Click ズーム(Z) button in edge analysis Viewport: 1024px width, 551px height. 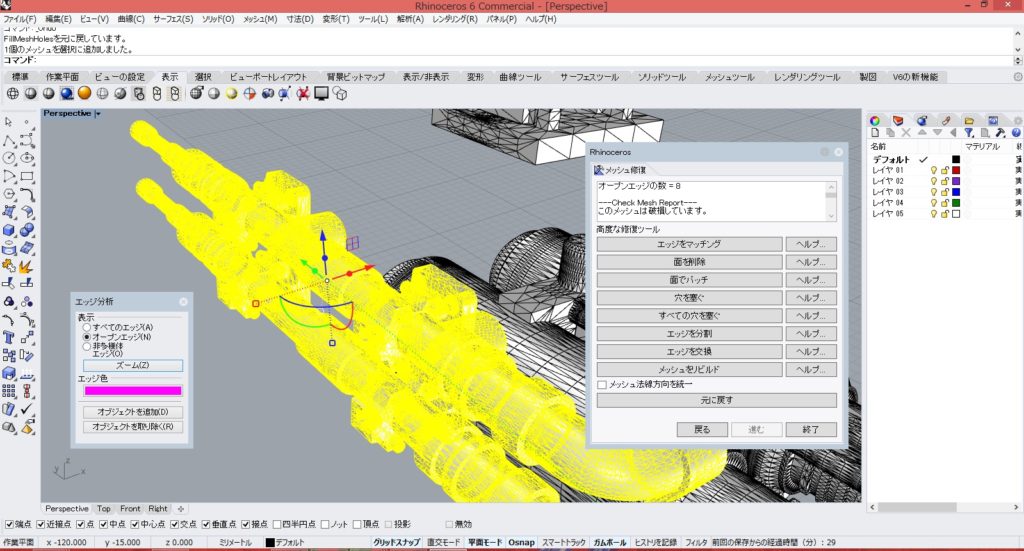(133, 366)
